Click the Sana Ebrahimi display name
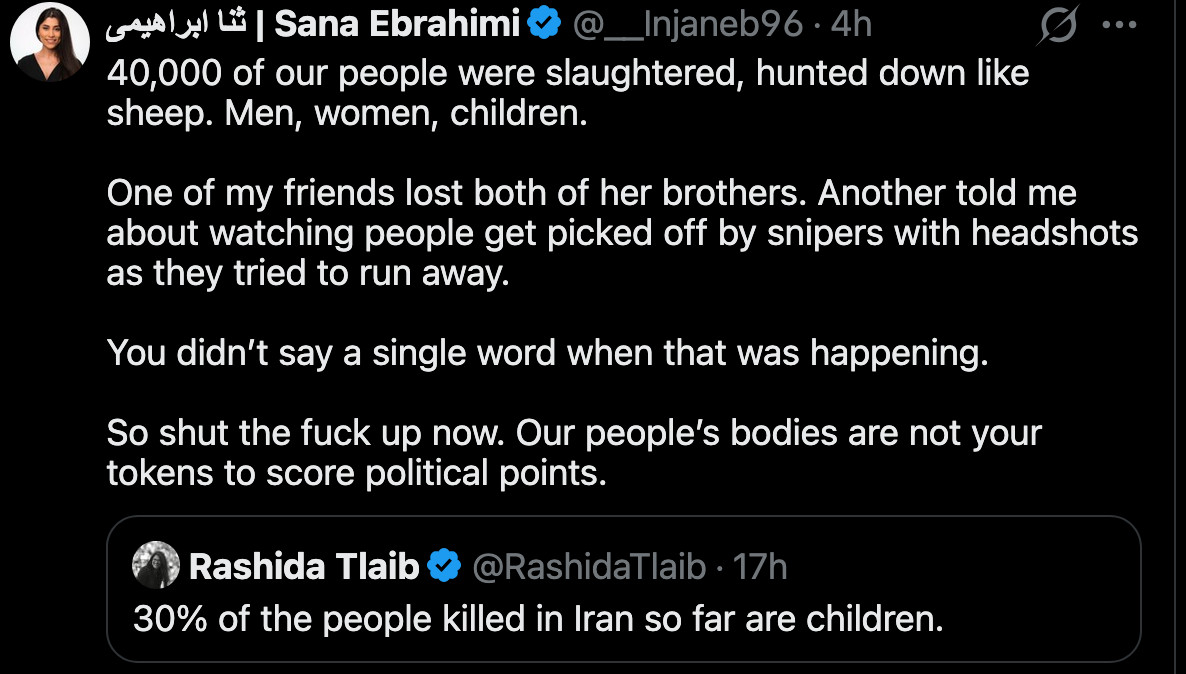This screenshot has width=1186, height=674. click(397, 25)
